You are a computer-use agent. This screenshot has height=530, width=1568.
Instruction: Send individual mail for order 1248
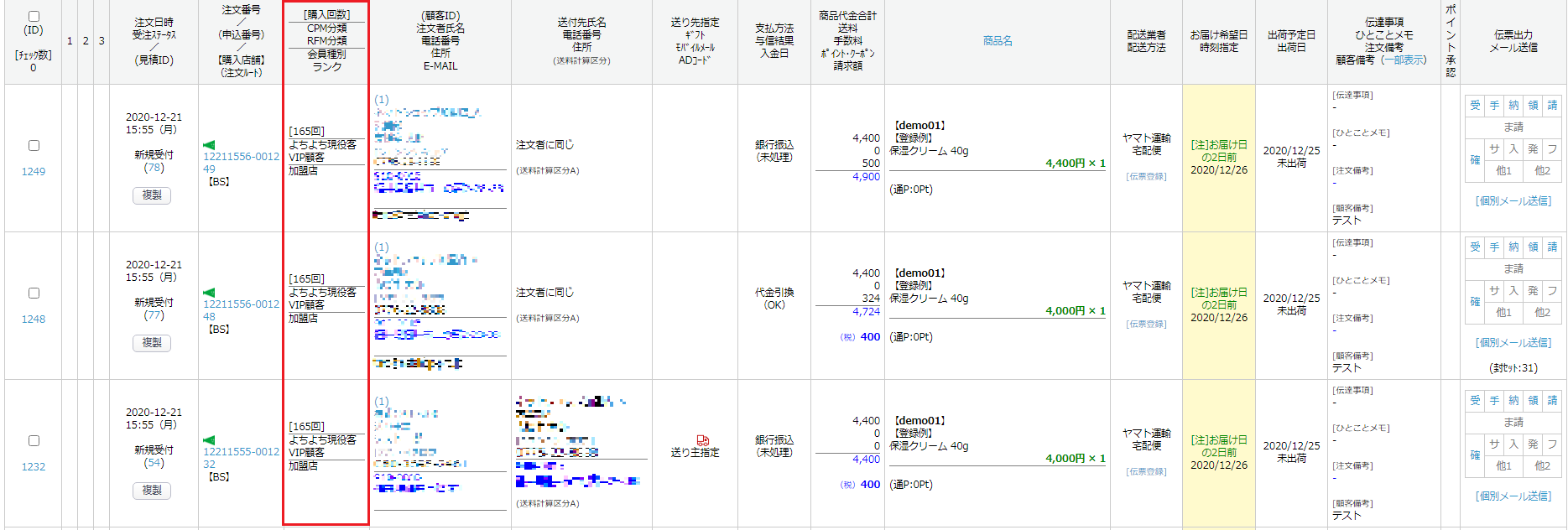[1513, 343]
